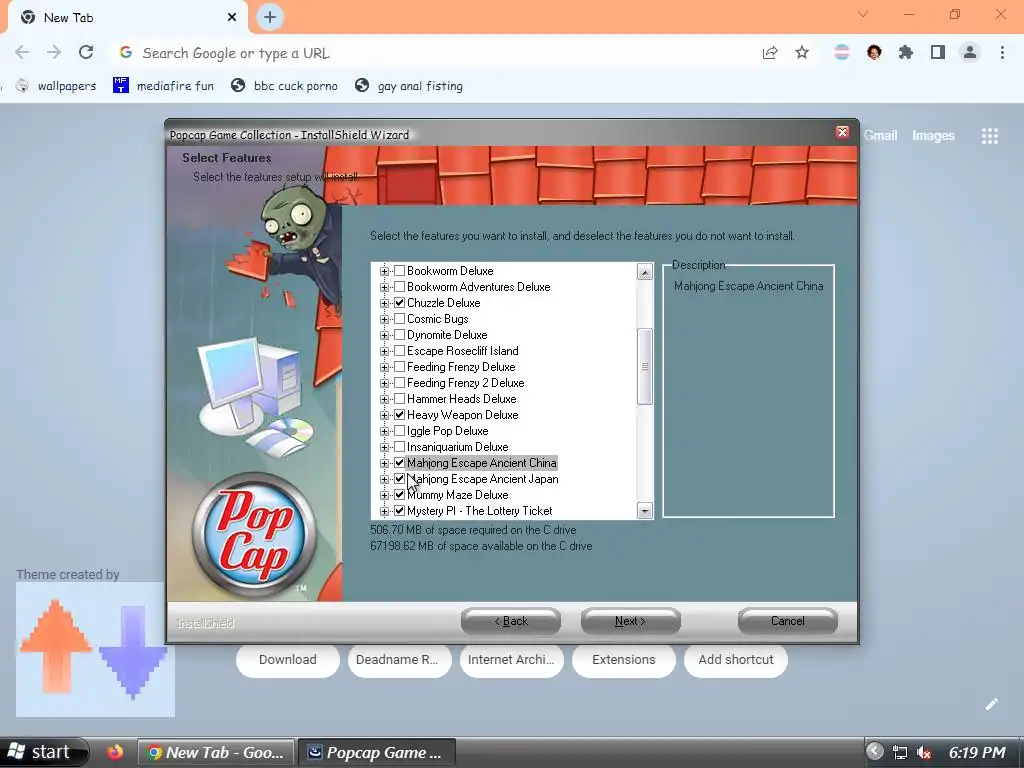Screen dimensions: 1024x768
Task: Click the feature list scroll down arrow
Action: tap(645, 511)
